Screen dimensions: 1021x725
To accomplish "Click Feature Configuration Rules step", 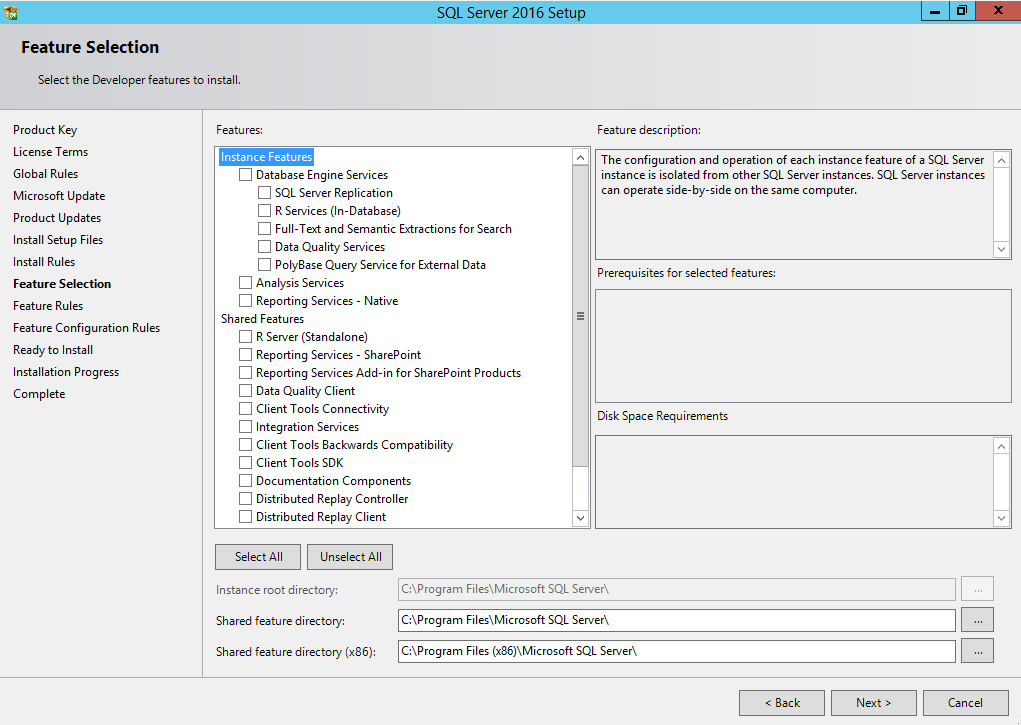I will point(87,328).
